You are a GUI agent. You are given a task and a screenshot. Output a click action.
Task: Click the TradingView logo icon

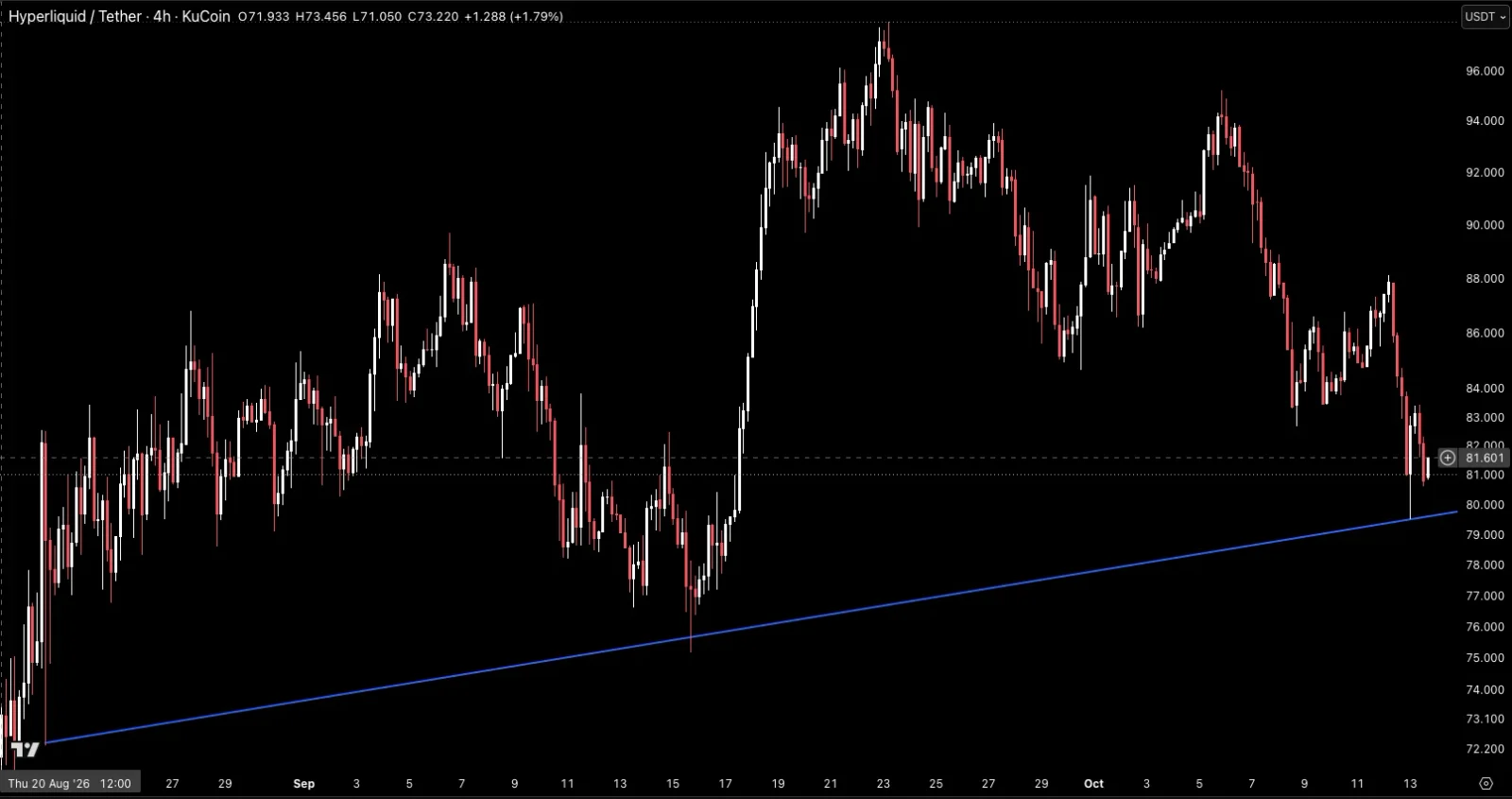pyautogui.click(x=26, y=750)
